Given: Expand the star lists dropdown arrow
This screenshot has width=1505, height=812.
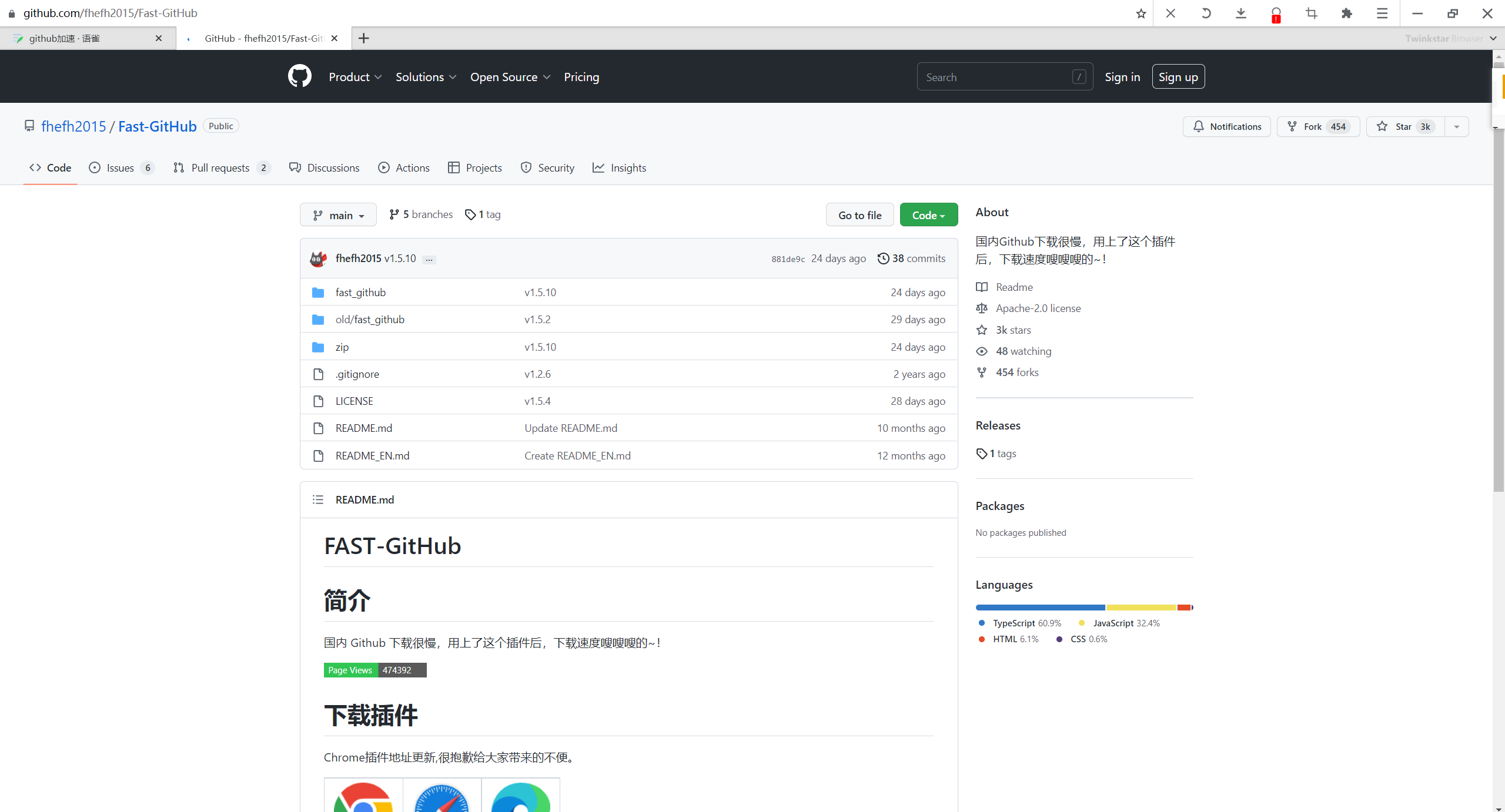Looking at the screenshot, I should pyautogui.click(x=1457, y=126).
